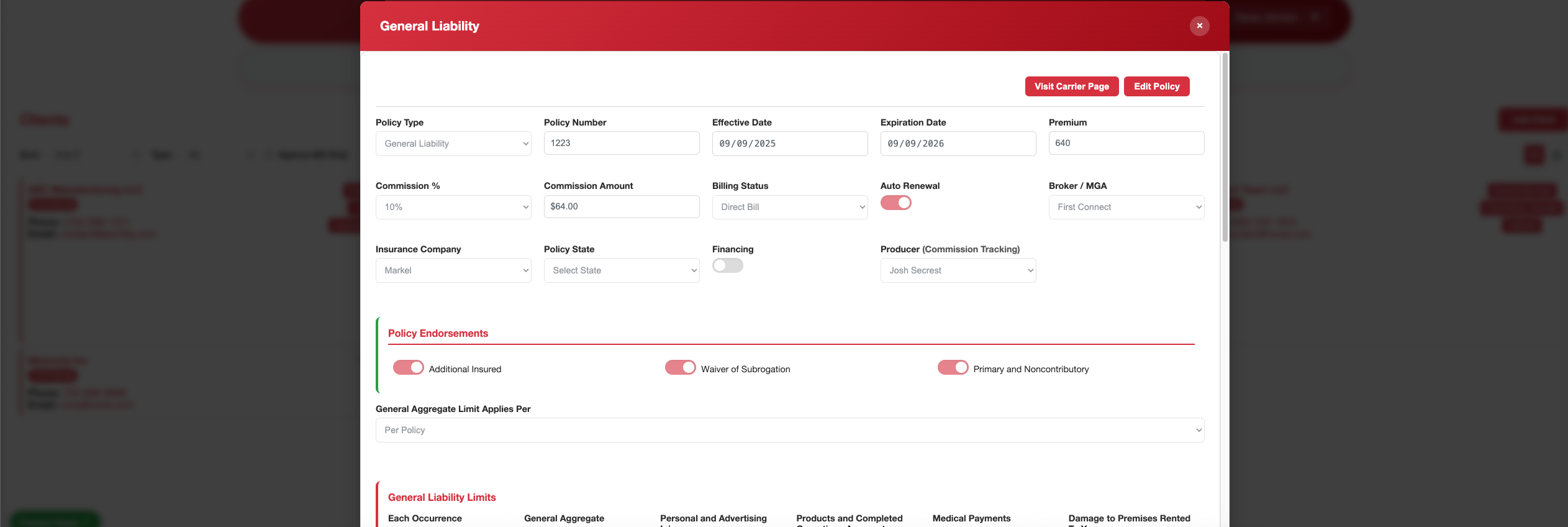The height and width of the screenshot is (527, 1568).
Task: Toggle the Auto Renewal switch
Action: pos(895,203)
